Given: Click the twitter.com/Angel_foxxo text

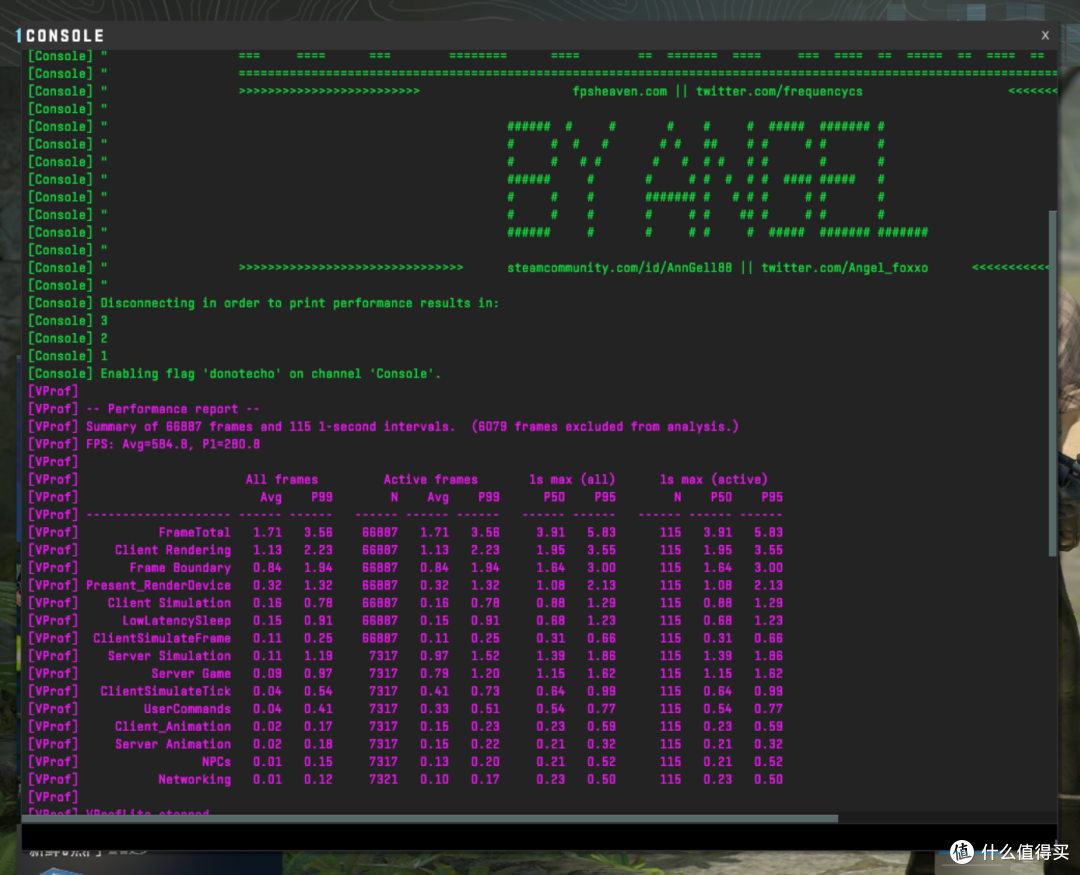Looking at the screenshot, I should click(x=844, y=268).
